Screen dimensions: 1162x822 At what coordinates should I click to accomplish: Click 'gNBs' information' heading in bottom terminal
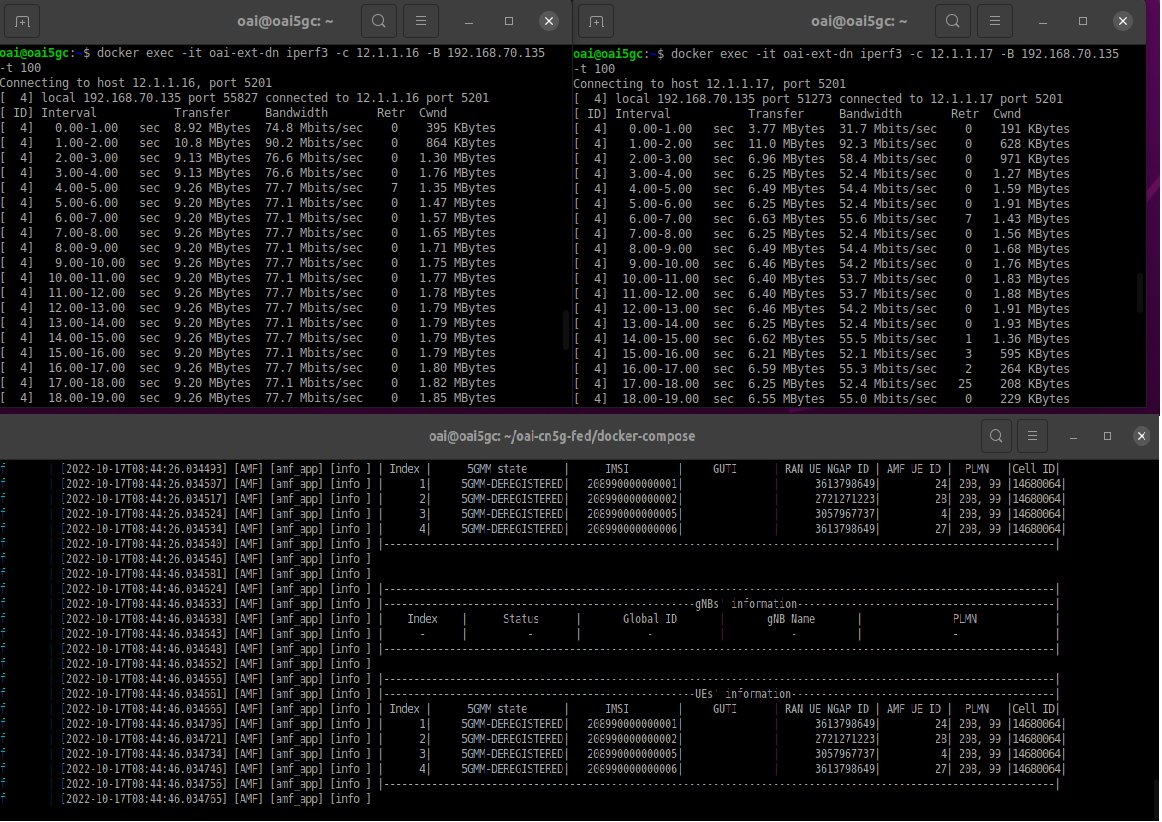coord(746,604)
